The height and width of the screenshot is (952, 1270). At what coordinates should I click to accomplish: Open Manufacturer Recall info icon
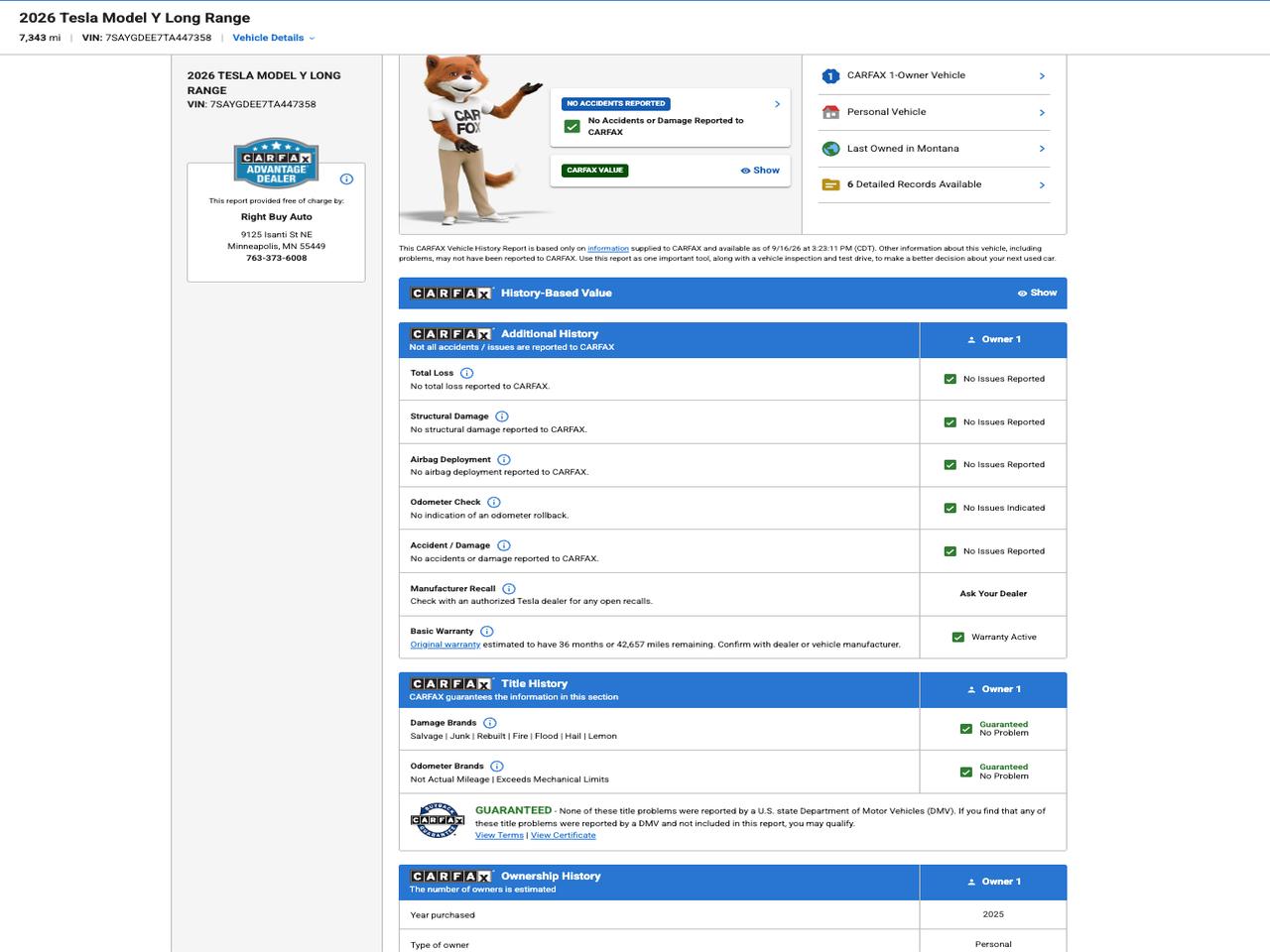pyautogui.click(x=509, y=589)
